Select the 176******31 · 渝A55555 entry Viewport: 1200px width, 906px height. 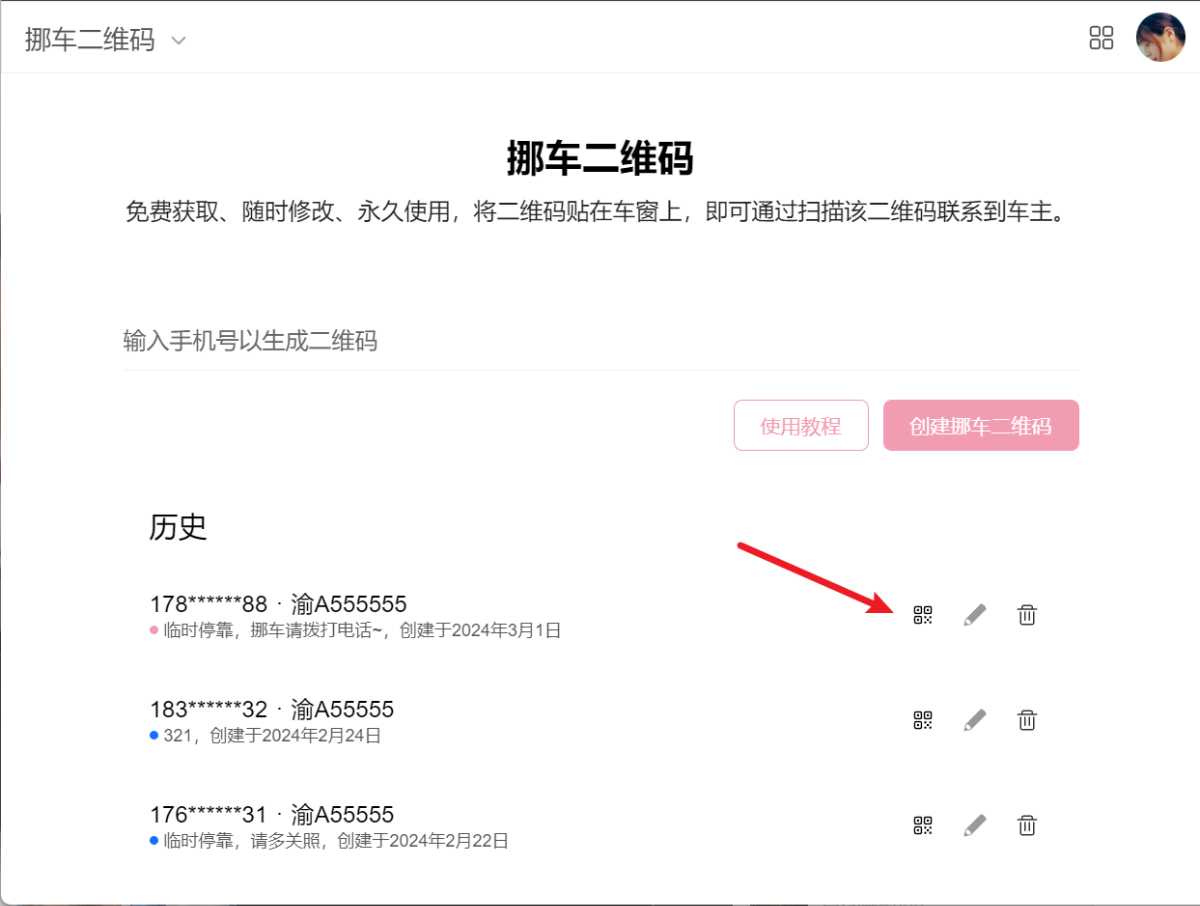(x=272, y=814)
